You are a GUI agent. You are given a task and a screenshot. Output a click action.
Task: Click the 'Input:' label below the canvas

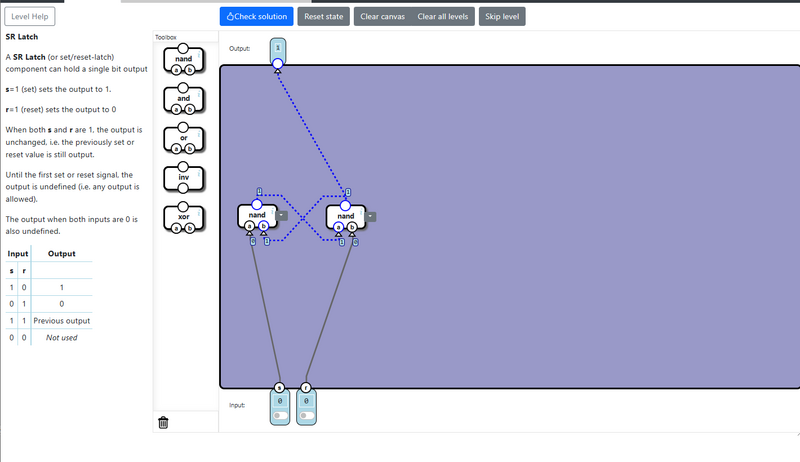237,405
